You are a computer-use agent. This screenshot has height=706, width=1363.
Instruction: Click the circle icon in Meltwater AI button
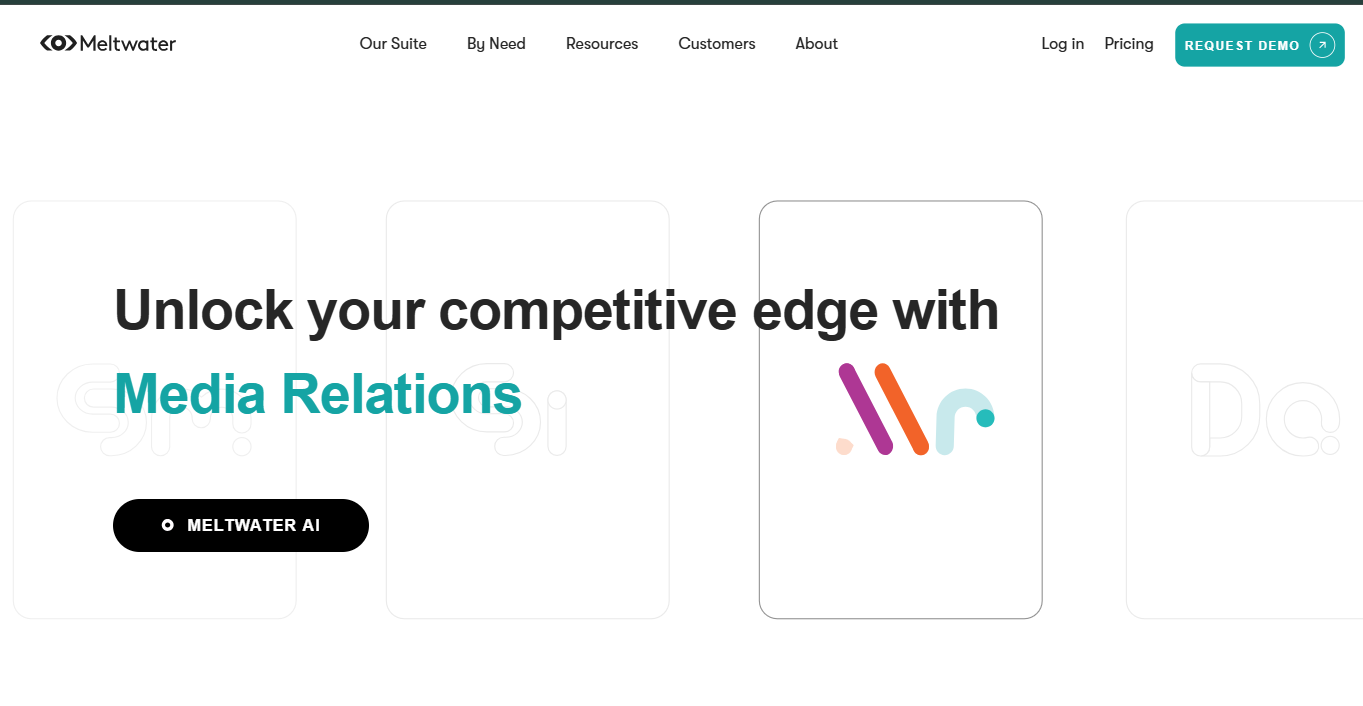[x=168, y=525]
